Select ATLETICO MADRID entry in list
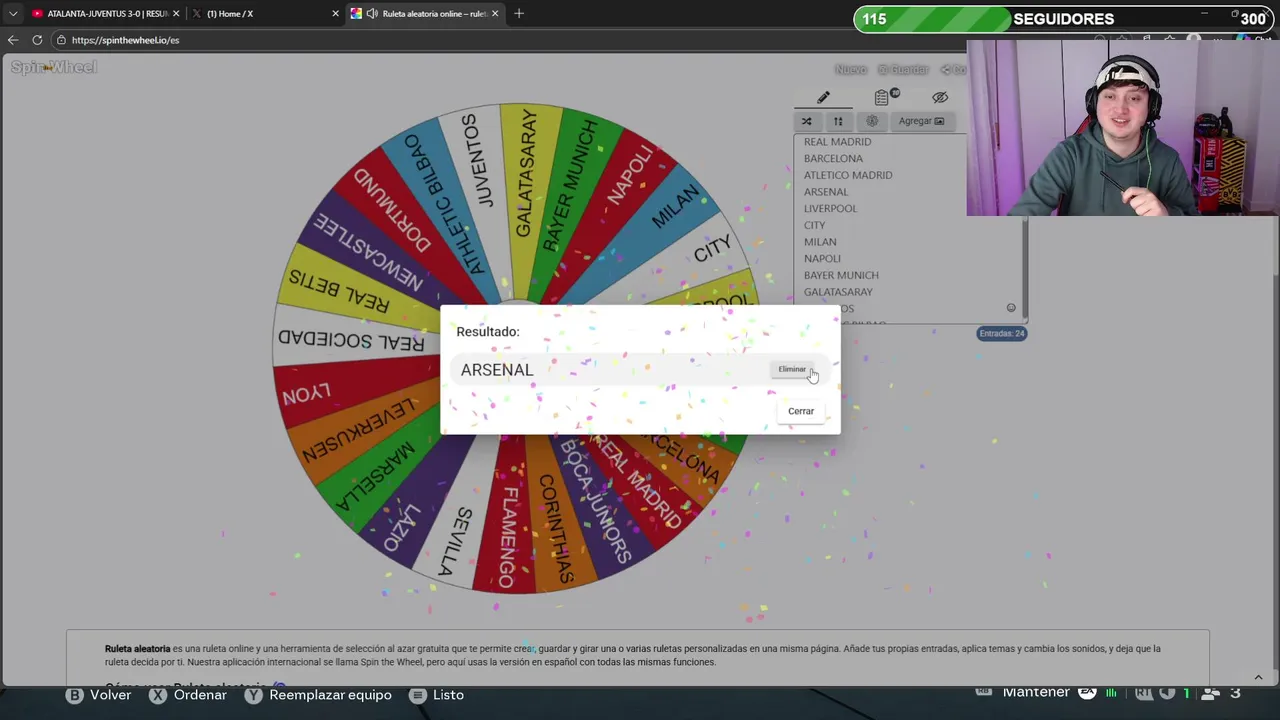1280x720 pixels. pyautogui.click(x=848, y=175)
